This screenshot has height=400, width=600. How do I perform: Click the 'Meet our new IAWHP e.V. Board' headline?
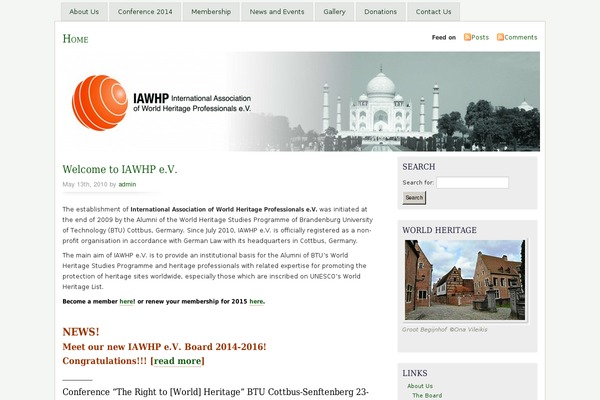pos(164,347)
